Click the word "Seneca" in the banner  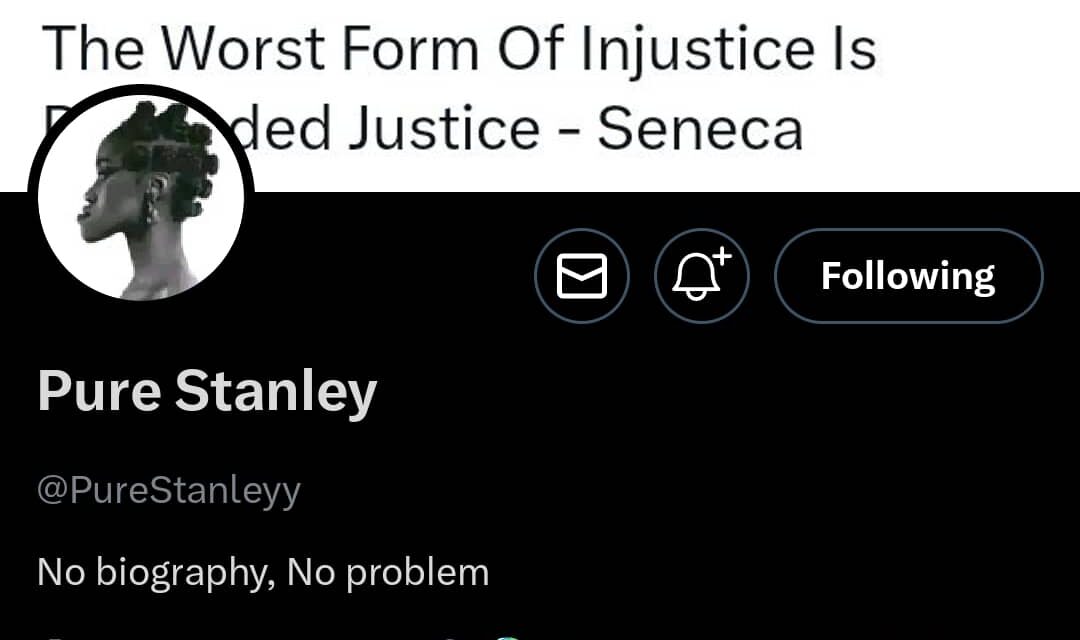pyautogui.click(x=700, y=130)
